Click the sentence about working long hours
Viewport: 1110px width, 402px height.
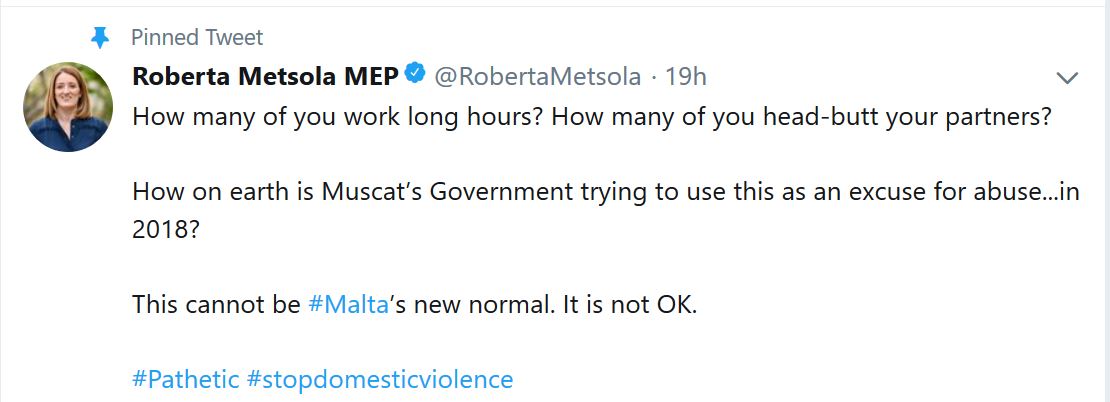pos(338,116)
